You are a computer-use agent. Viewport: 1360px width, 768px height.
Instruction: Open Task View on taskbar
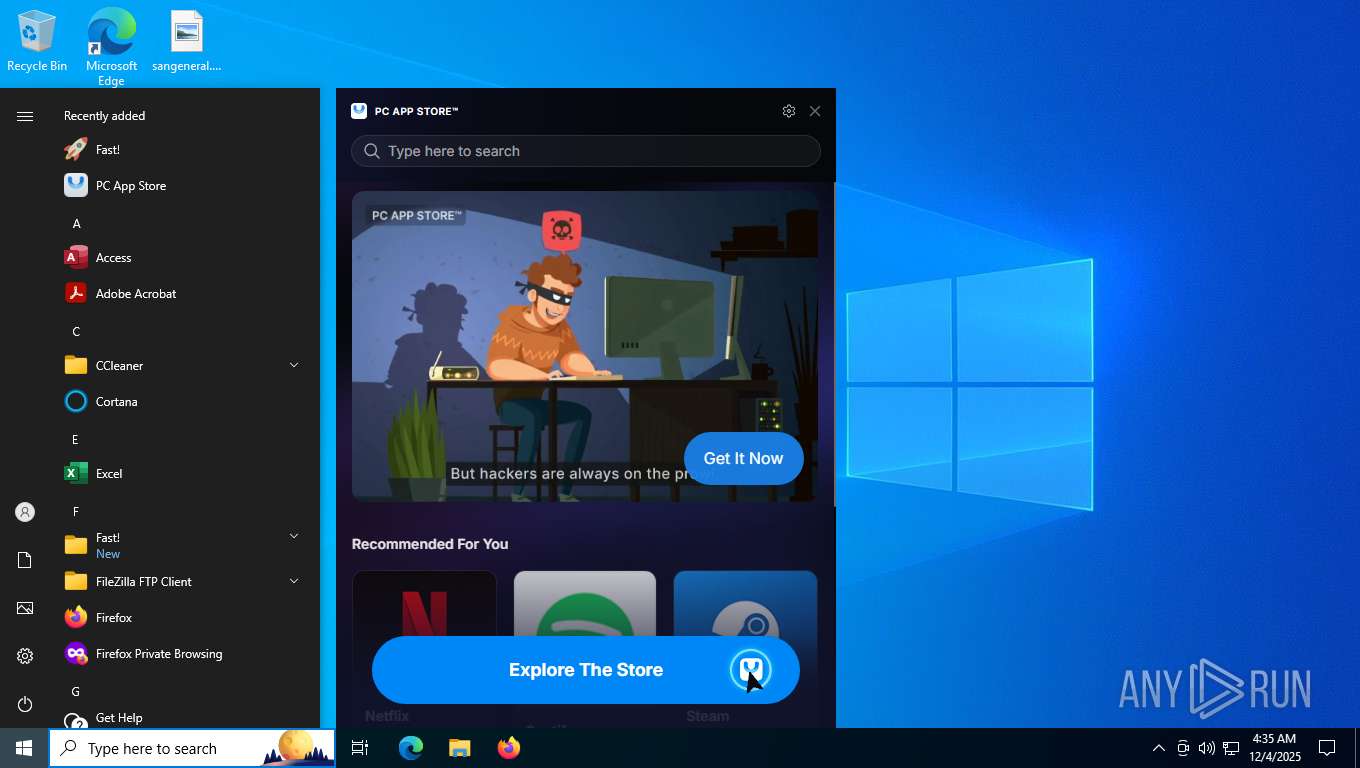coord(360,748)
